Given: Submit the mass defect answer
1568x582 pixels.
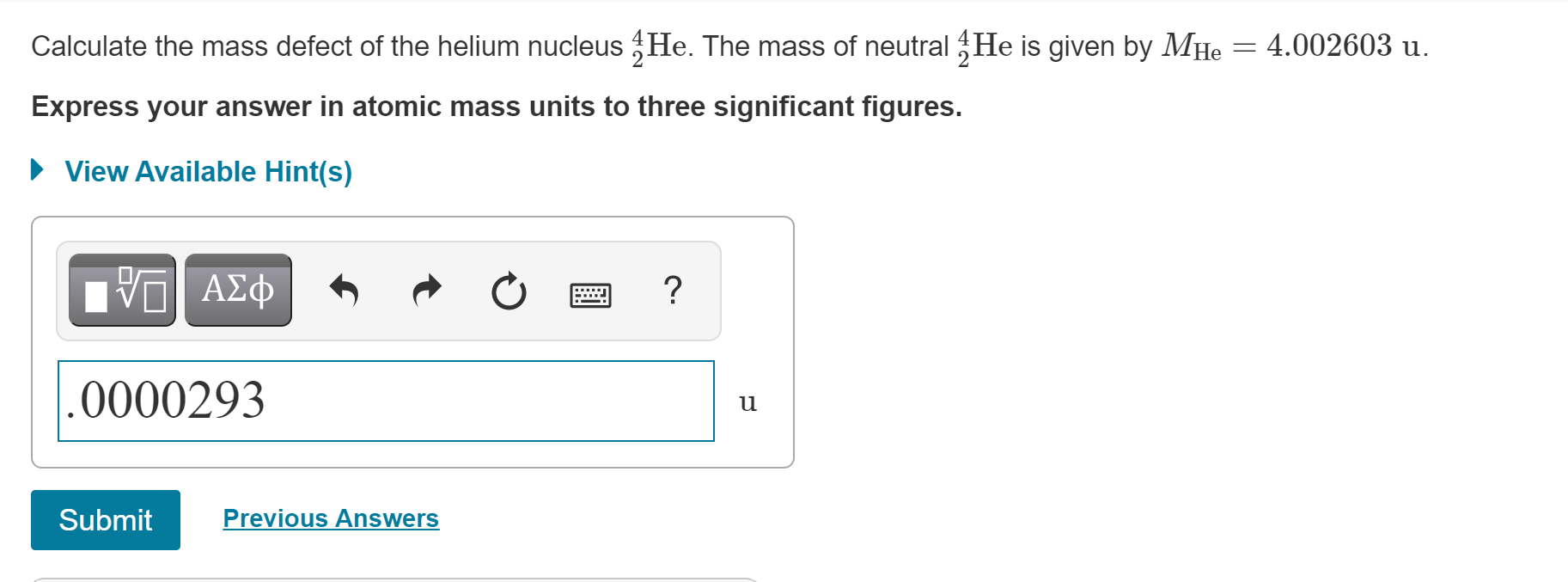Looking at the screenshot, I should [105, 519].
